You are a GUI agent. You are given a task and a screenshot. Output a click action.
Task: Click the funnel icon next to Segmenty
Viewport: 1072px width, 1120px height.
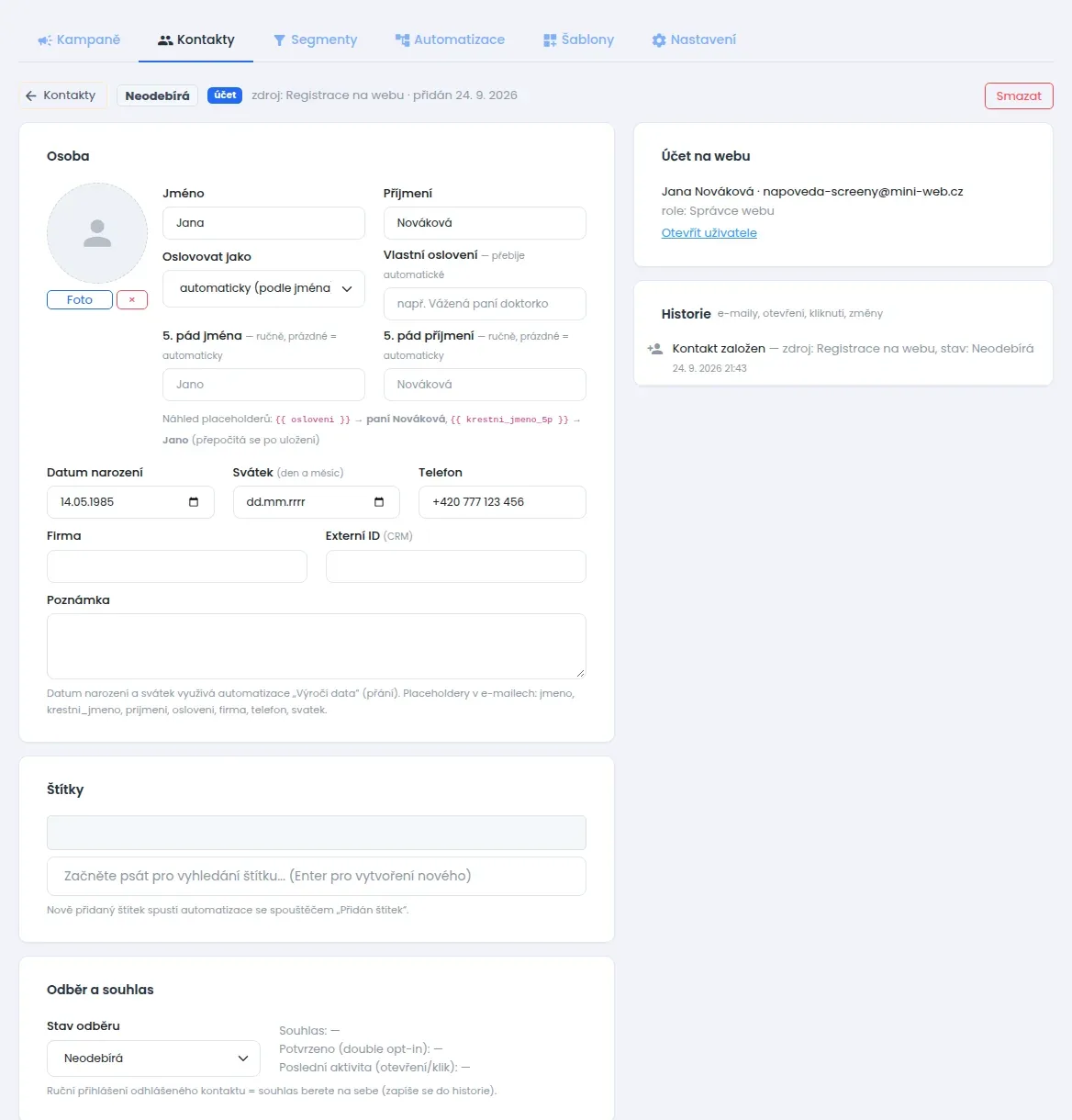(280, 40)
